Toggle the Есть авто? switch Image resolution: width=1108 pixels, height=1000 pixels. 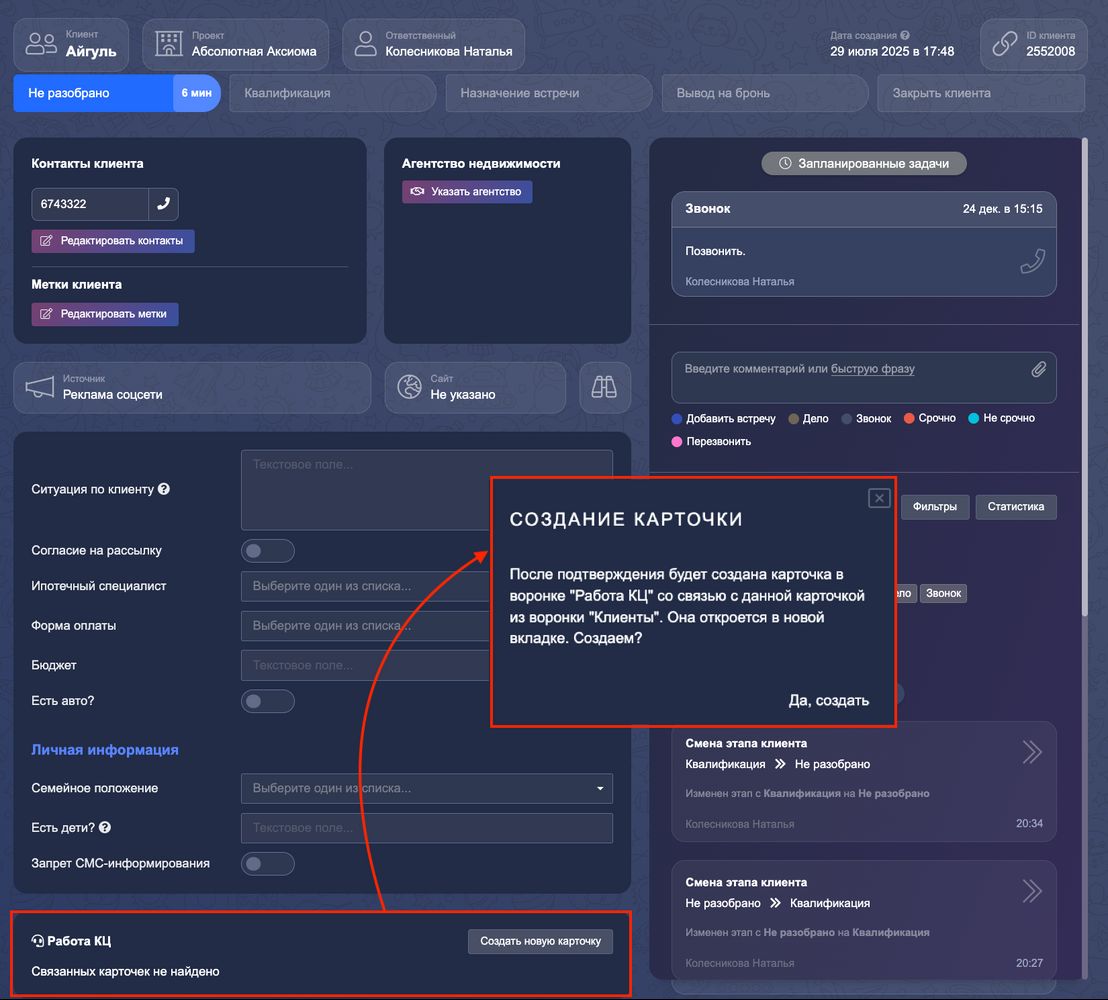[x=267, y=702]
